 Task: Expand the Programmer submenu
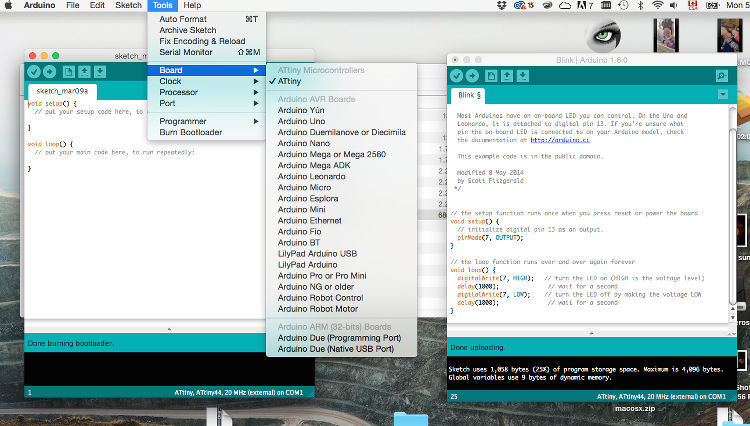(x=207, y=121)
